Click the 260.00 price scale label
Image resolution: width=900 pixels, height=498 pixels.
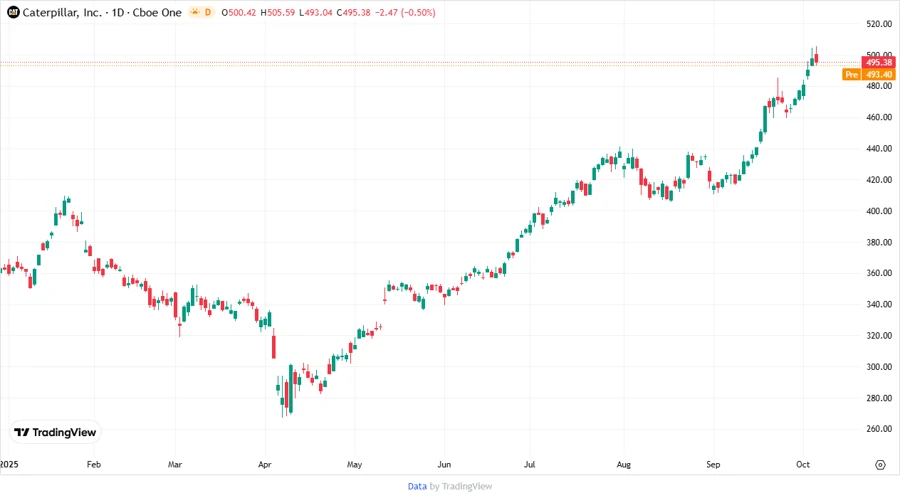(880, 429)
